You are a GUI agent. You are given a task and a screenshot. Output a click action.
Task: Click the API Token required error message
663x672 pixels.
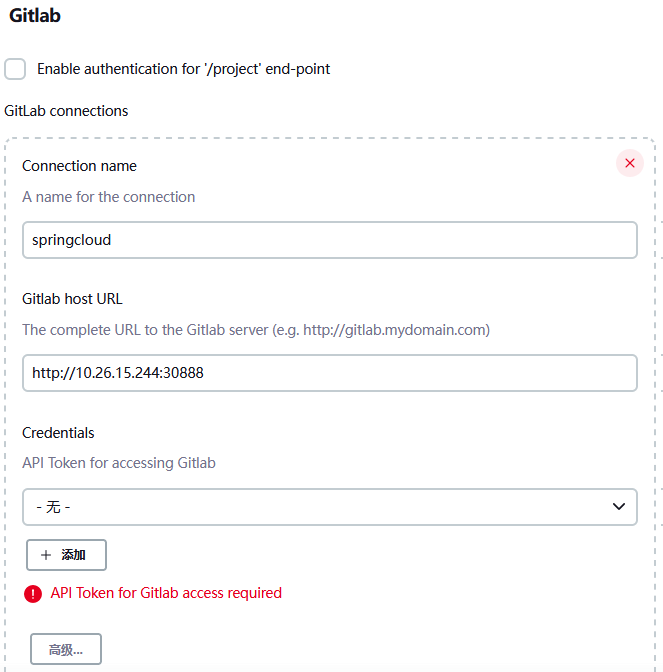(x=166, y=593)
